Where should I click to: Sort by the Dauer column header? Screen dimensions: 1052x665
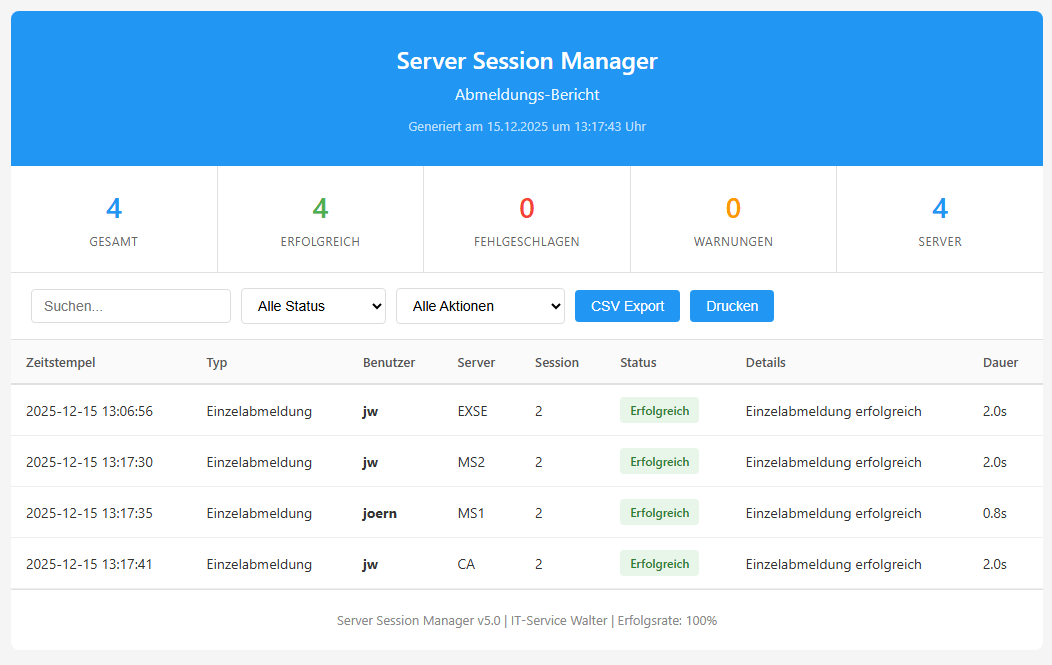click(1000, 362)
